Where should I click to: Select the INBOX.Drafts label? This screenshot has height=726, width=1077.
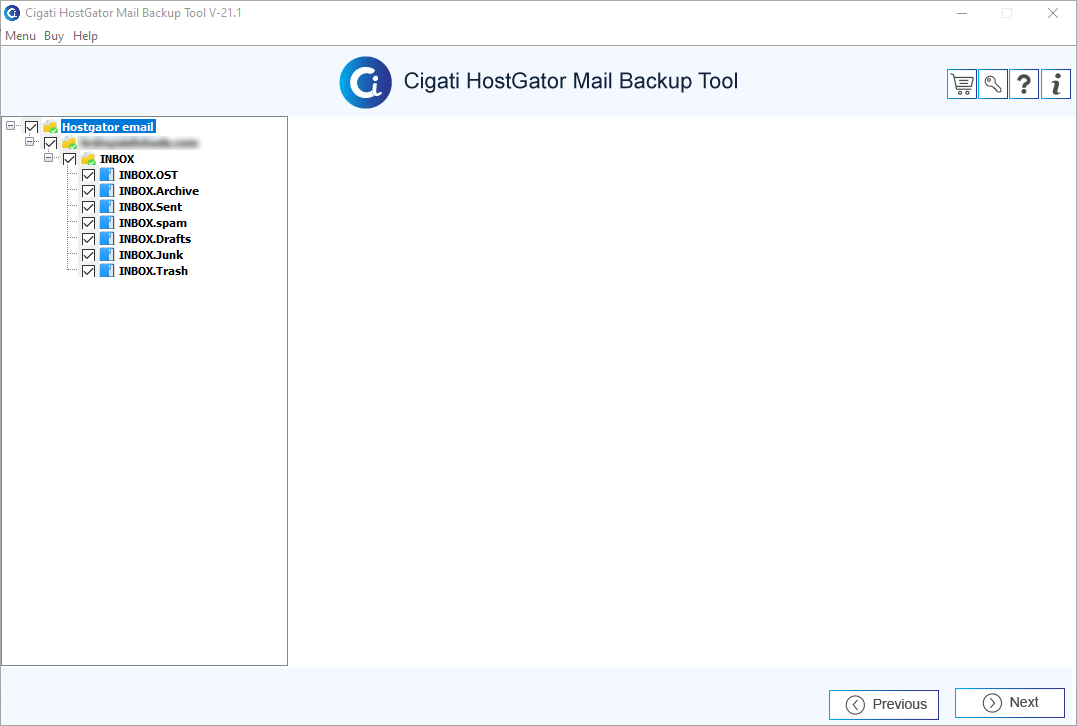[x=155, y=239]
